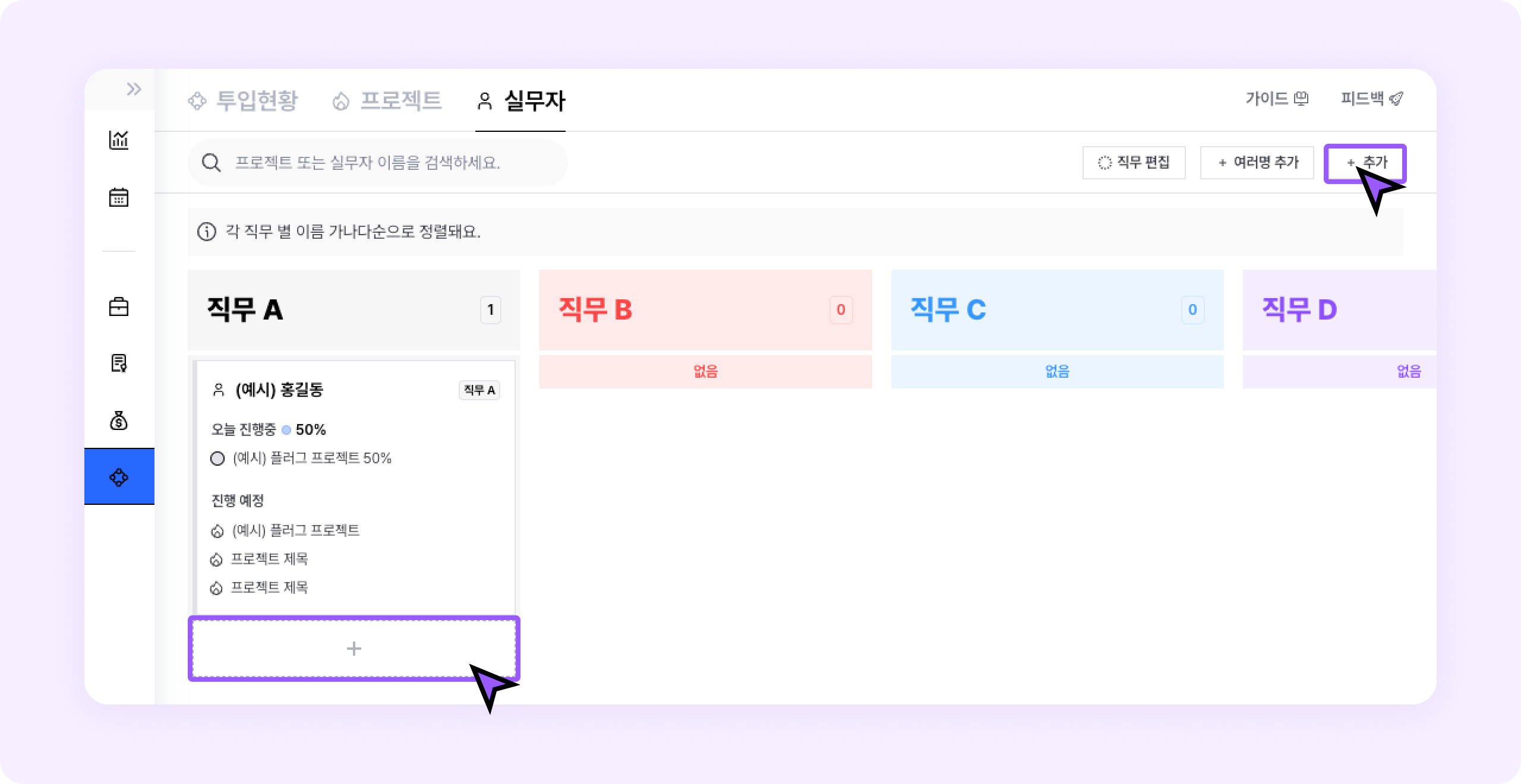Open the (예시) 홍길동 worker card

tap(355, 487)
